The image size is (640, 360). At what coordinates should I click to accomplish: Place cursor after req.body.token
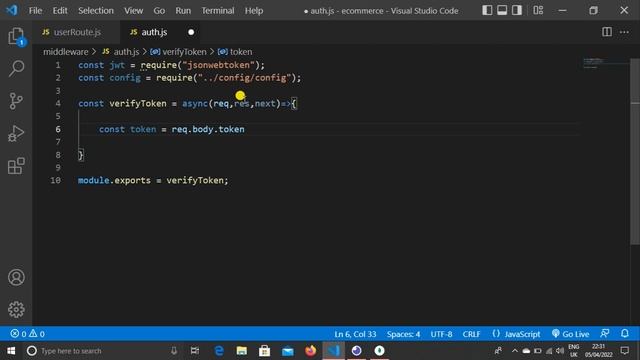[x=245, y=129]
